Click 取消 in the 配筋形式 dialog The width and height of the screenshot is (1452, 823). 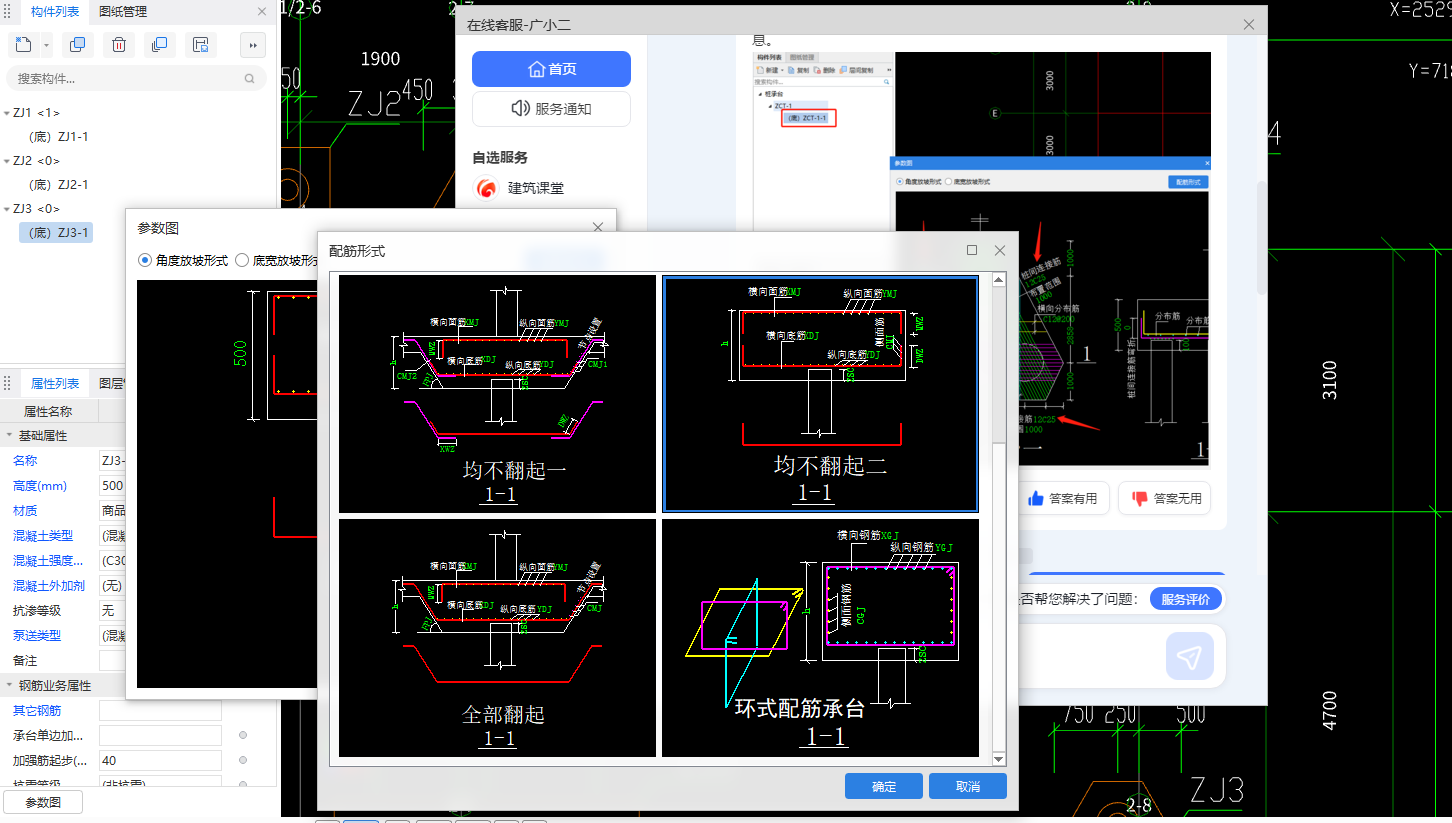(x=968, y=786)
